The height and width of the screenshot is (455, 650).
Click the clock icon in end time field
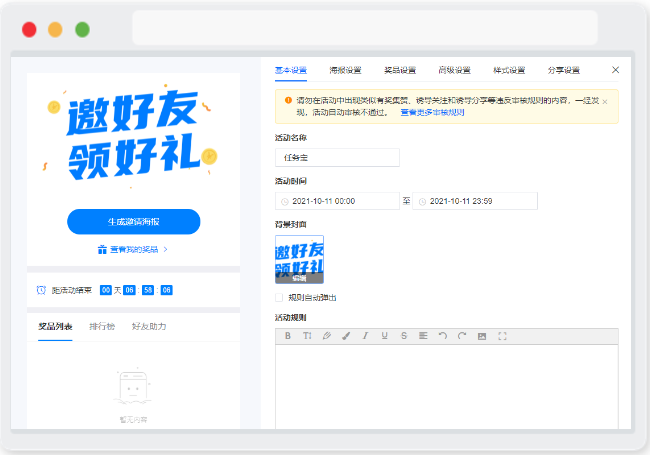(422, 202)
